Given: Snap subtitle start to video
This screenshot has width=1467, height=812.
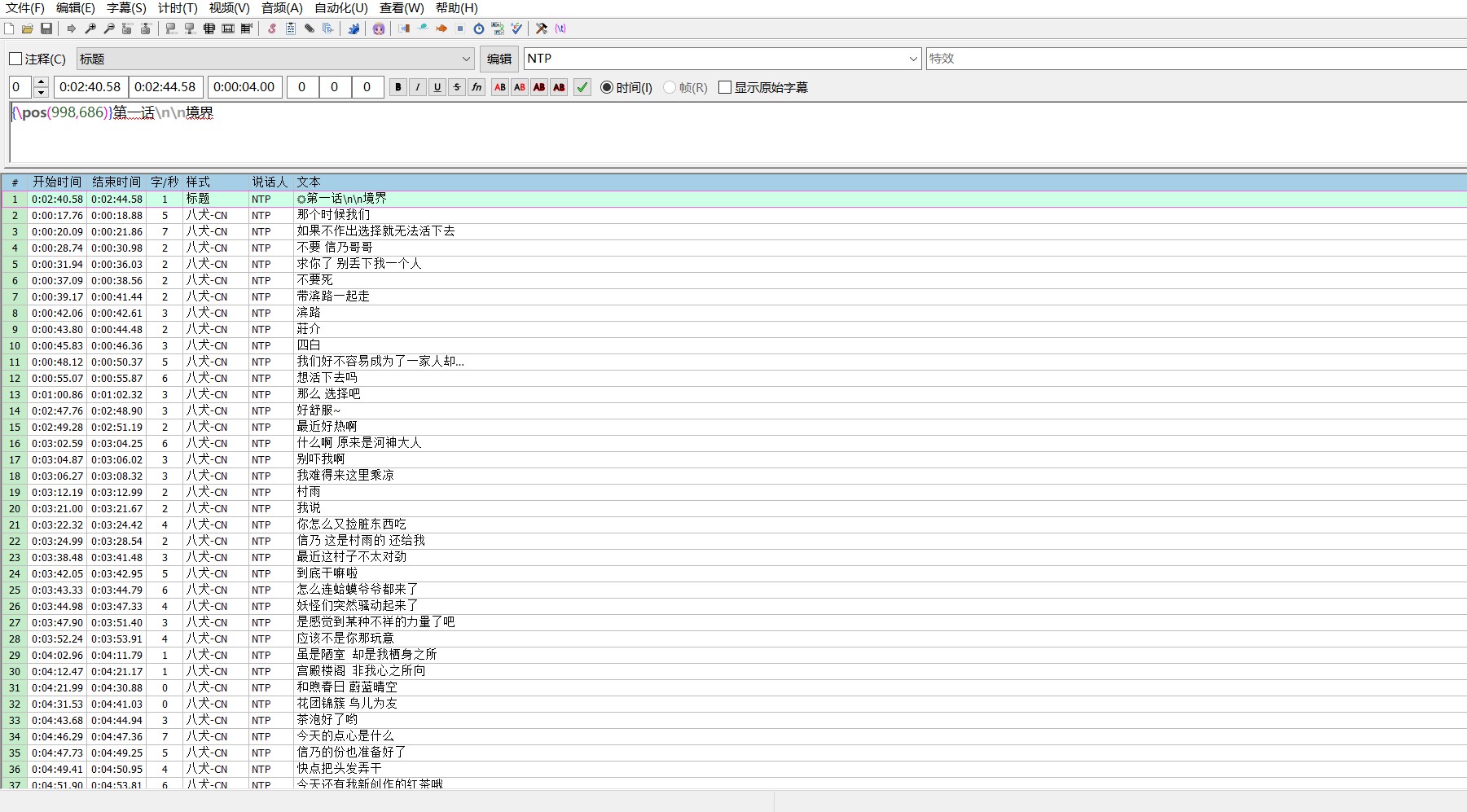Looking at the screenshot, I should (171, 29).
